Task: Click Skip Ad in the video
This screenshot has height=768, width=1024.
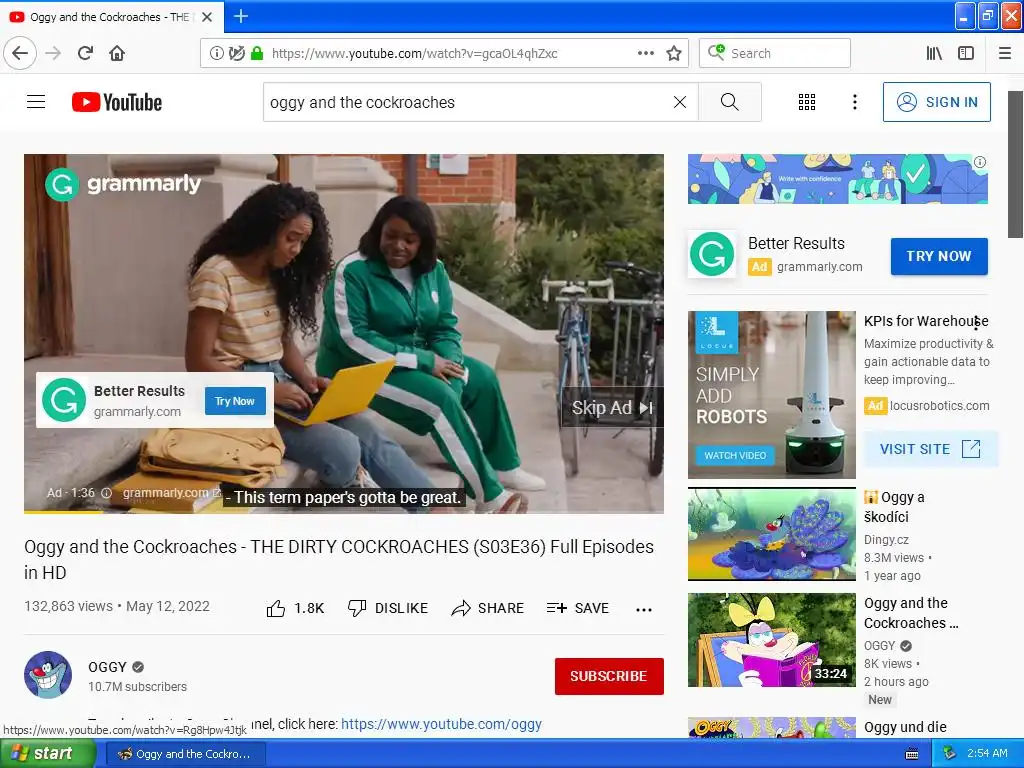Action: pos(612,408)
